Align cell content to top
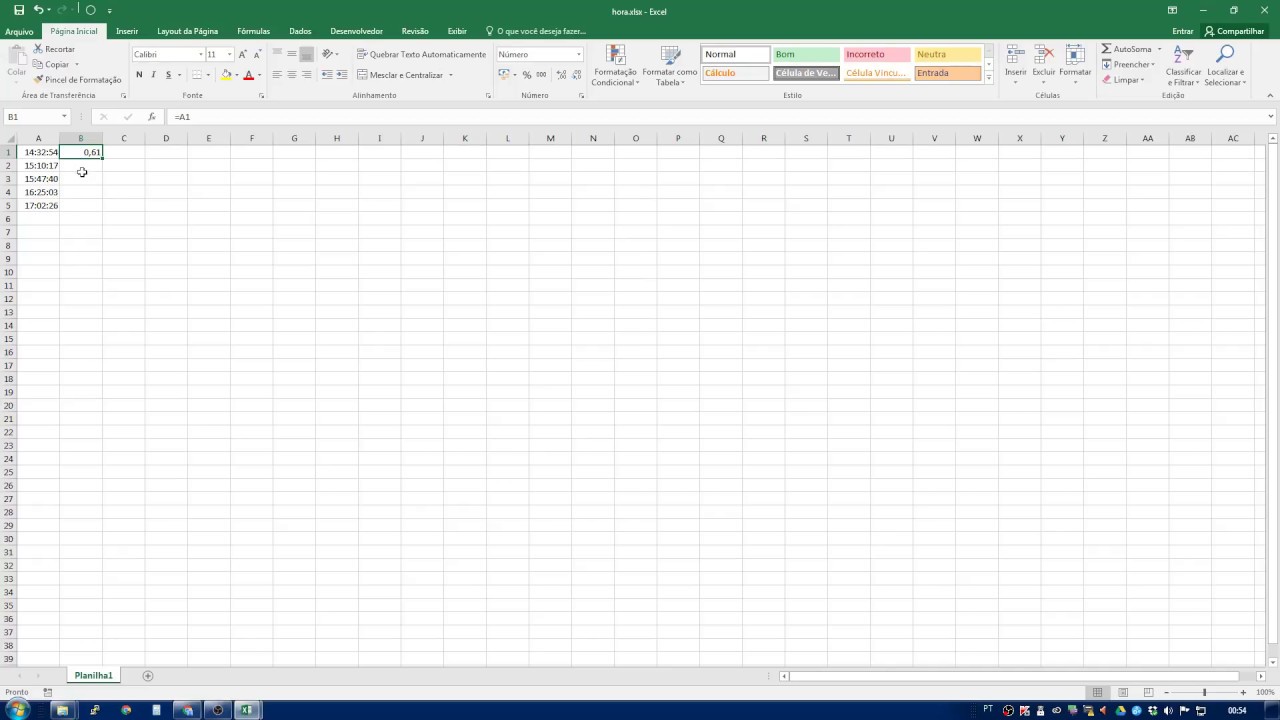The image size is (1280, 720). tap(277, 54)
